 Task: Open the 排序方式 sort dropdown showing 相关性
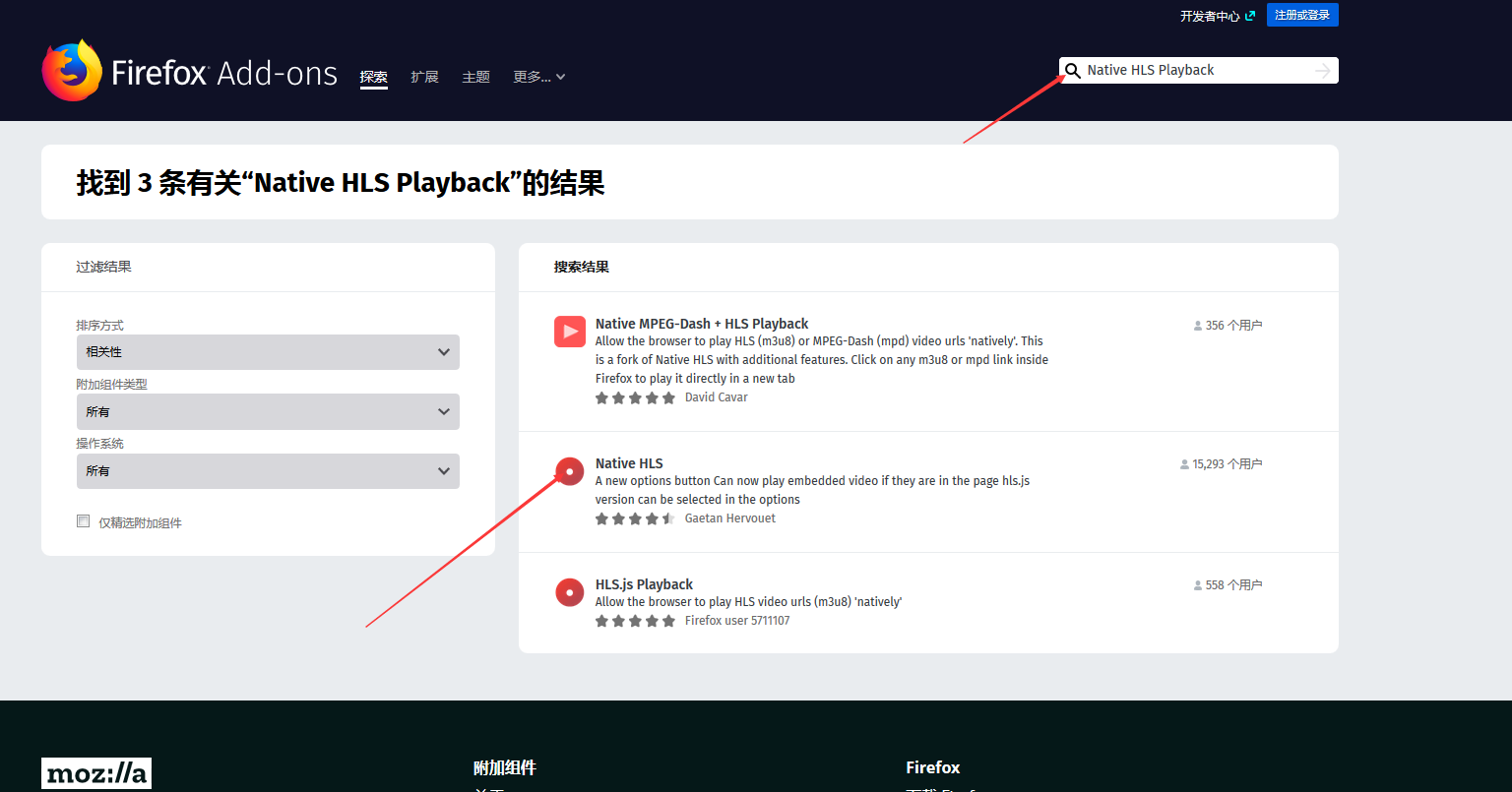[268, 351]
